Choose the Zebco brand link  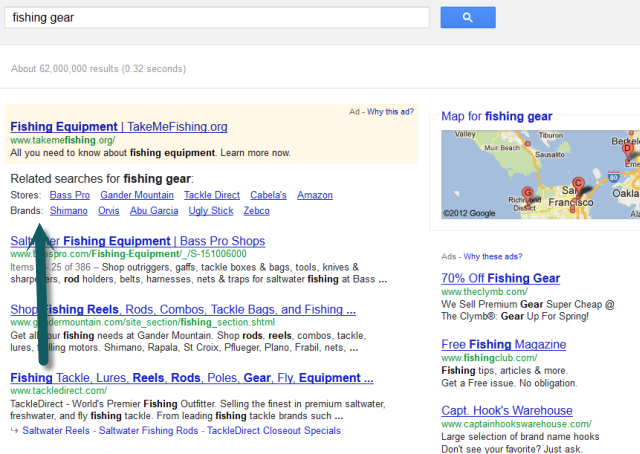point(255,211)
